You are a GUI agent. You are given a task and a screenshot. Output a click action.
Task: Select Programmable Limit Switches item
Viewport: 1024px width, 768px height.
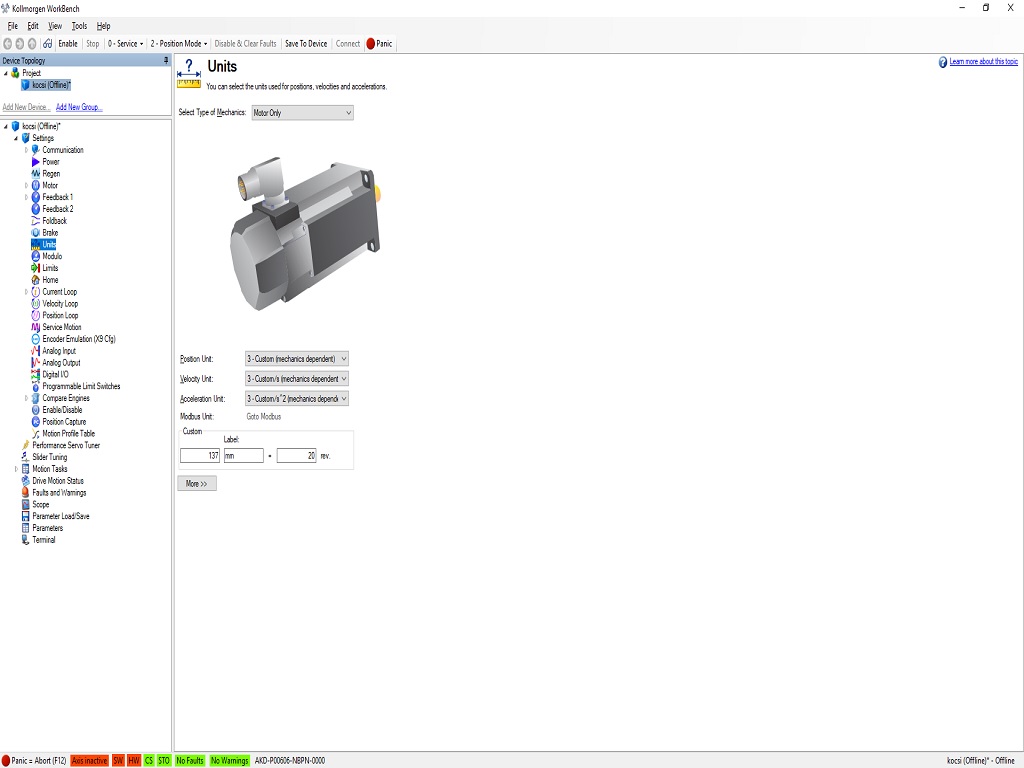coord(82,387)
